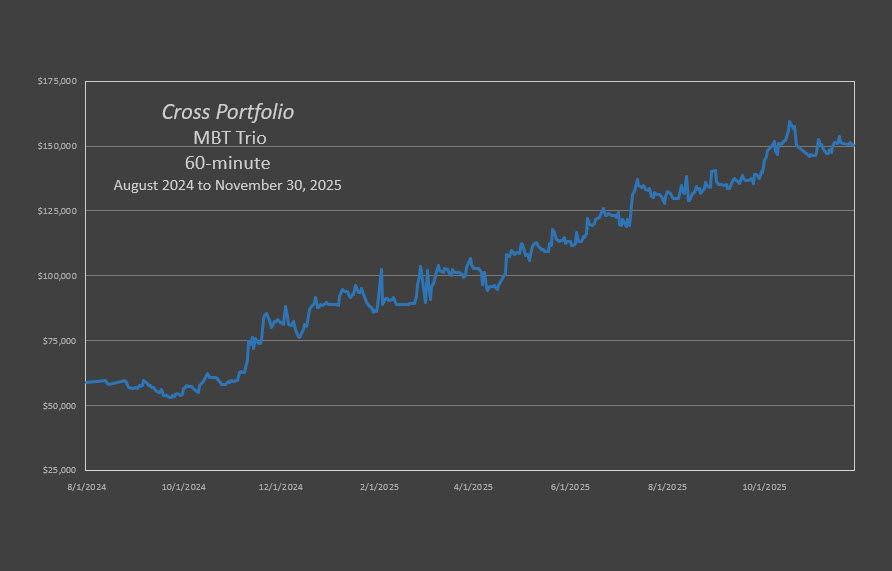Select the 2/1/2025 x-axis date label

tap(380, 487)
